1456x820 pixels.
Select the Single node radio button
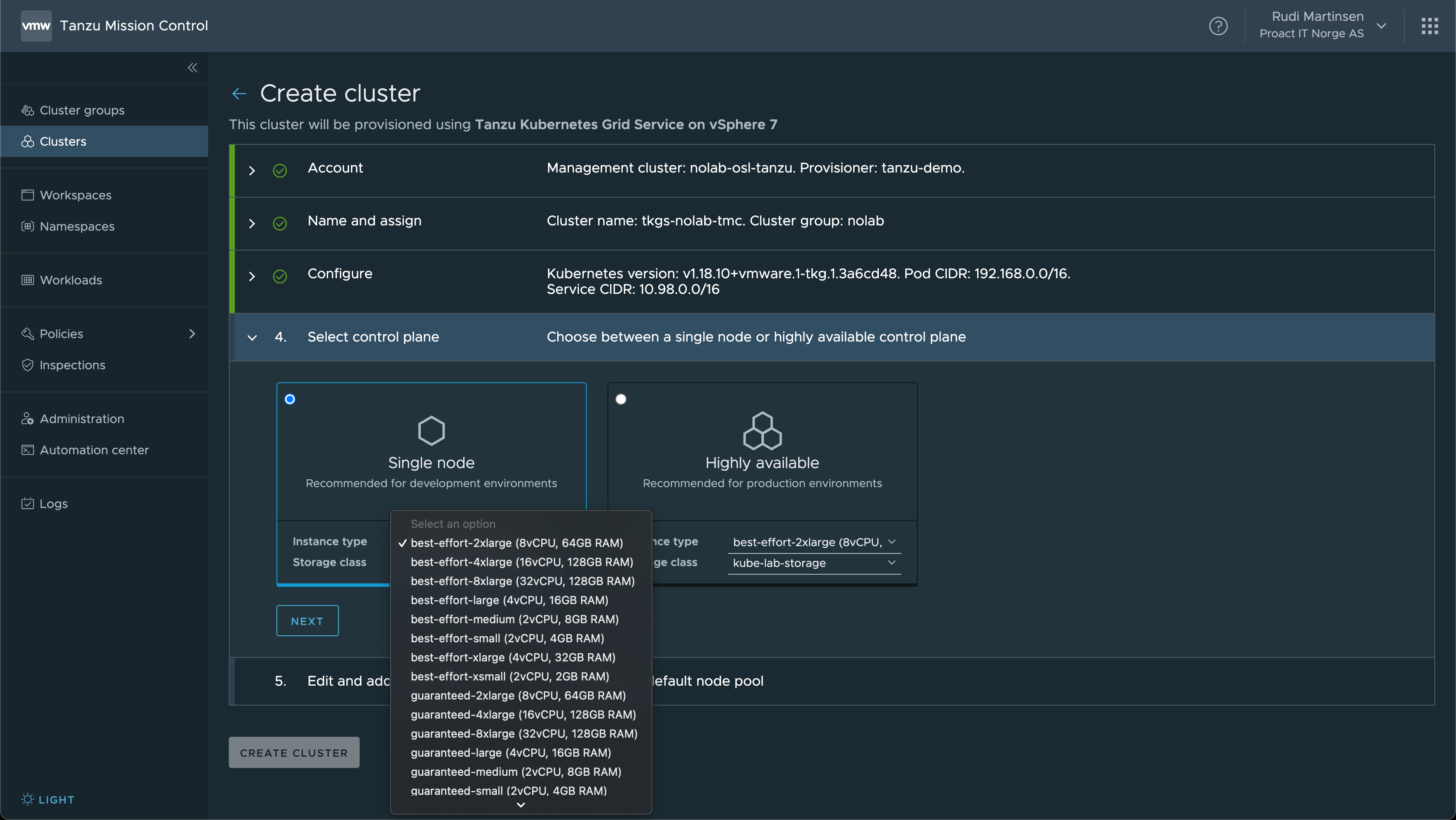(290, 400)
